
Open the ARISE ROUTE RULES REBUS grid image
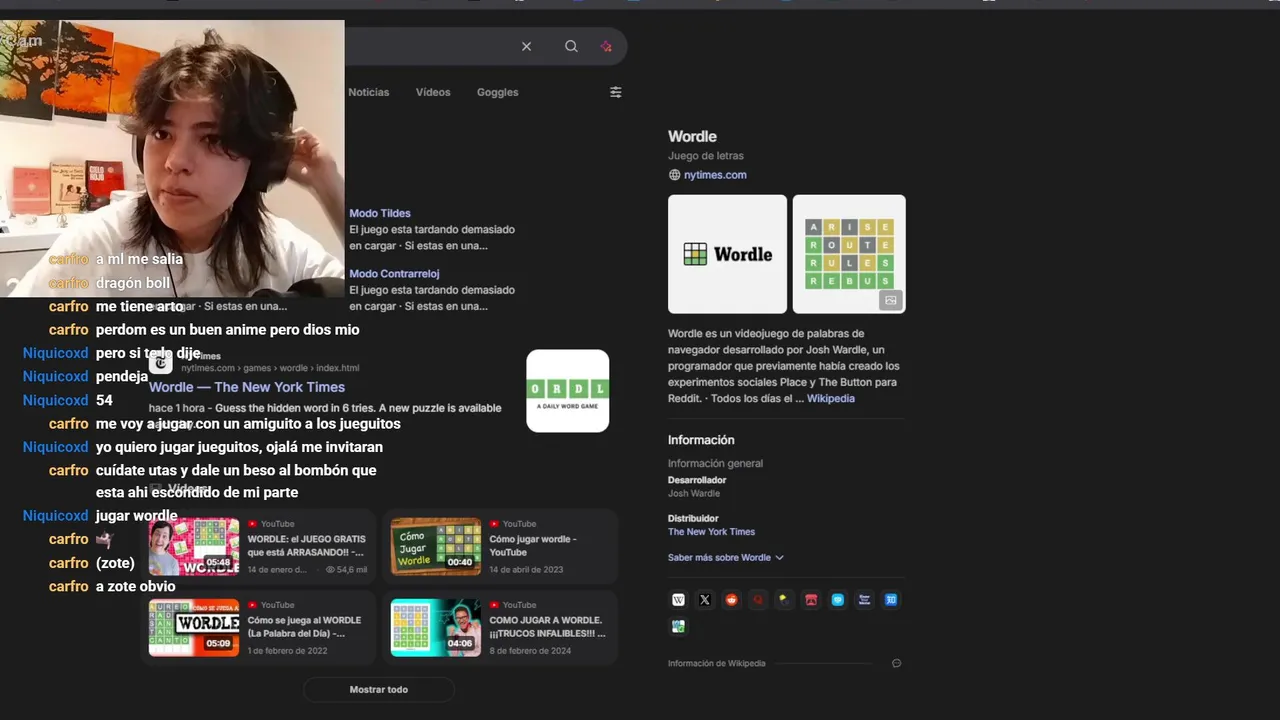849,254
